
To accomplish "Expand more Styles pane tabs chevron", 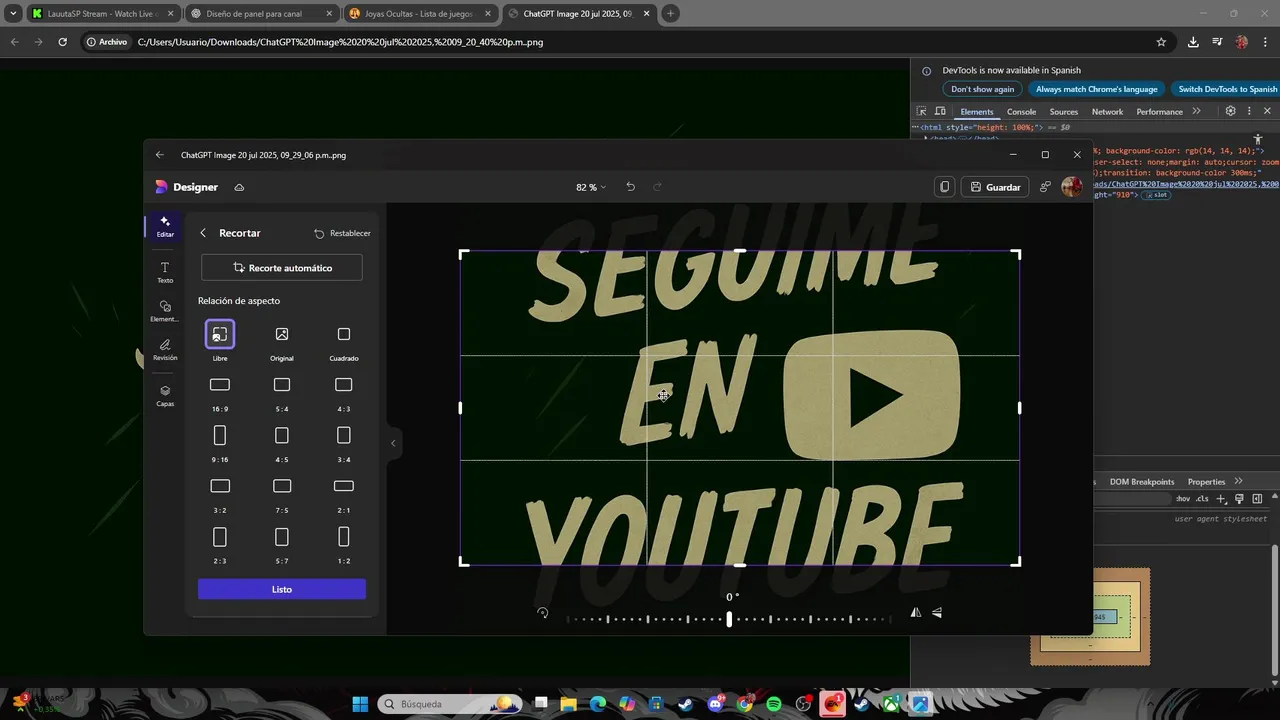I will pyautogui.click(x=1238, y=481).
